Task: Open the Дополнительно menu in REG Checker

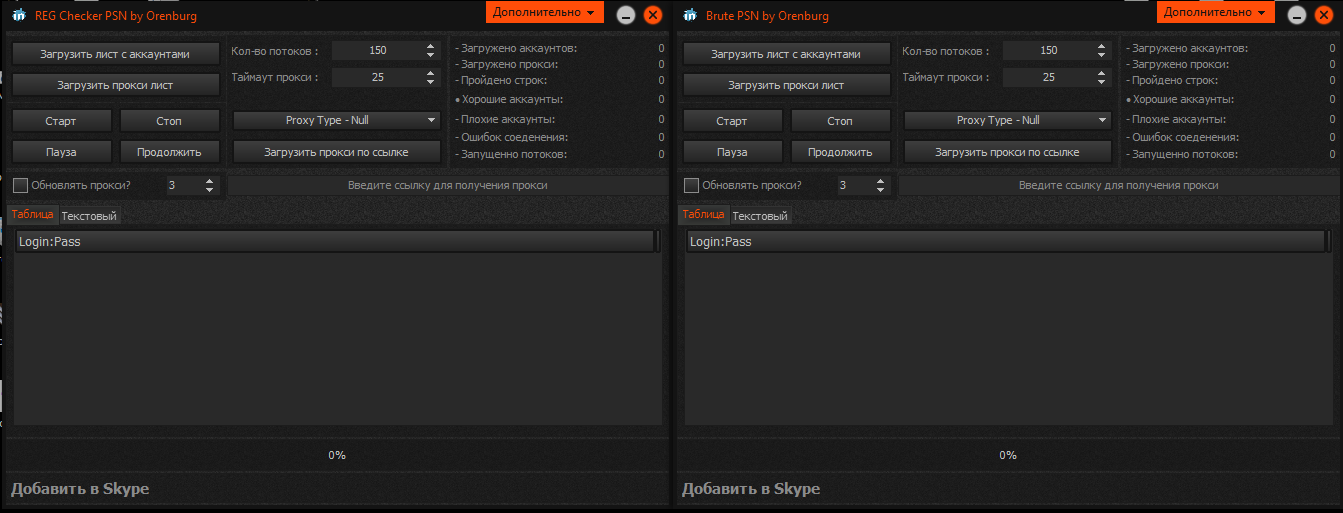Action: (x=545, y=12)
